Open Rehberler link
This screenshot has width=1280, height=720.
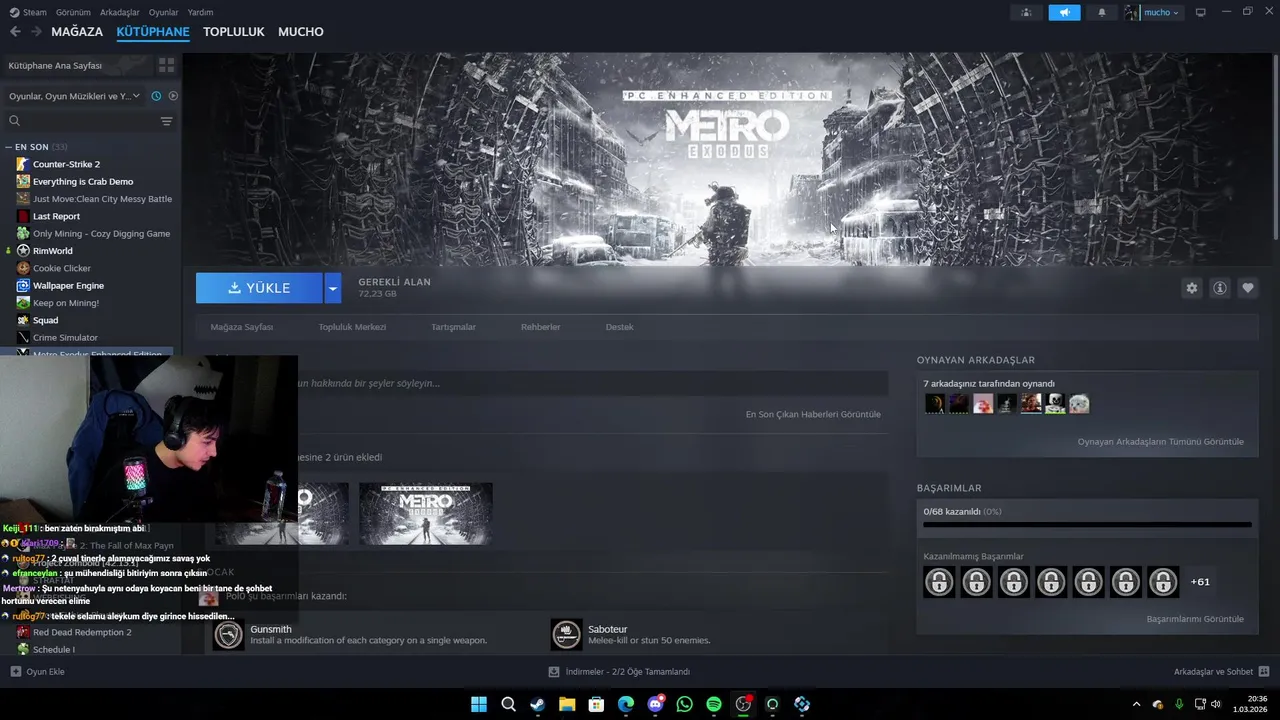[x=541, y=327]
